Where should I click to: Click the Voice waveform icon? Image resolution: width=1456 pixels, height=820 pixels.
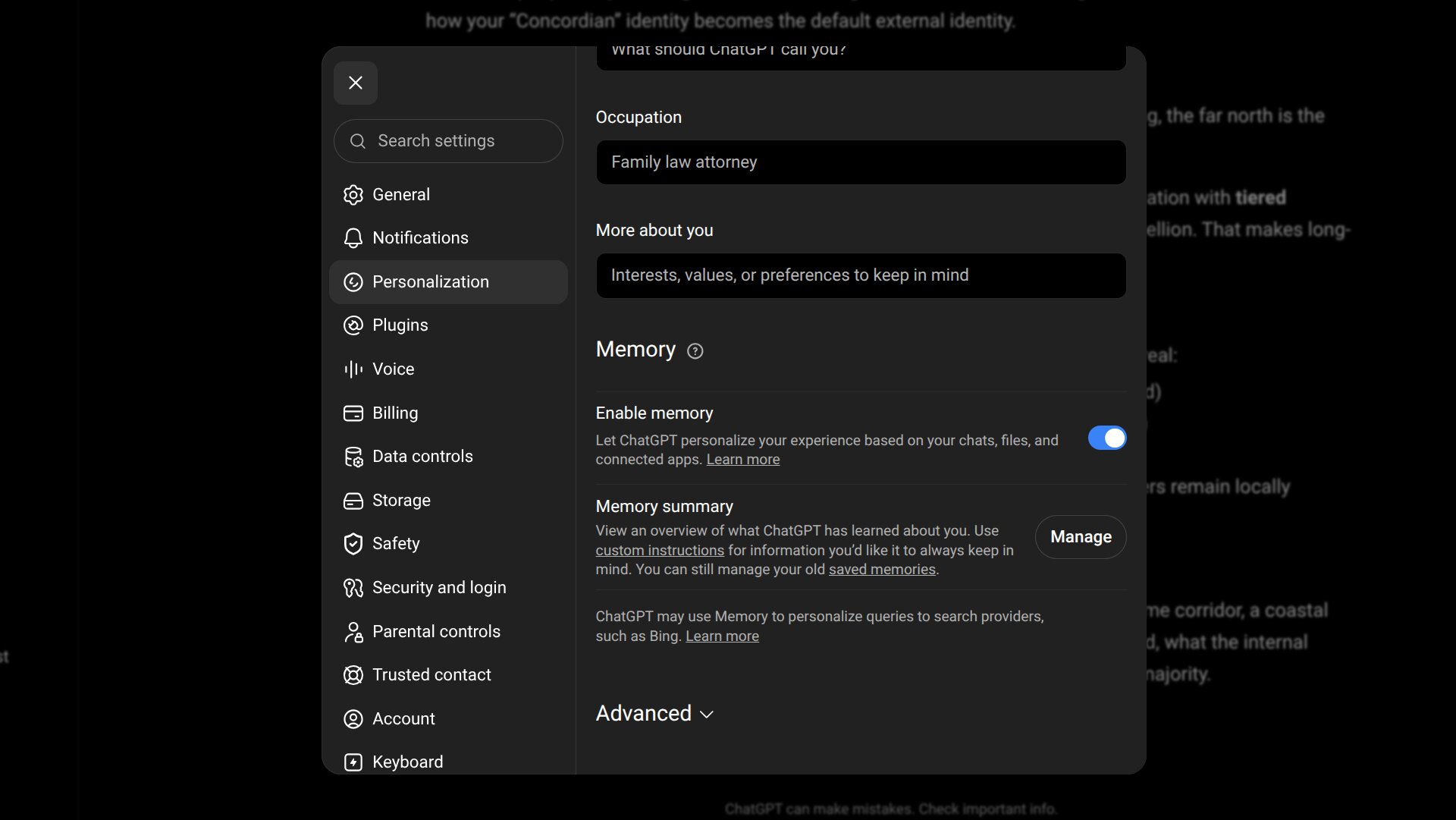353,369
